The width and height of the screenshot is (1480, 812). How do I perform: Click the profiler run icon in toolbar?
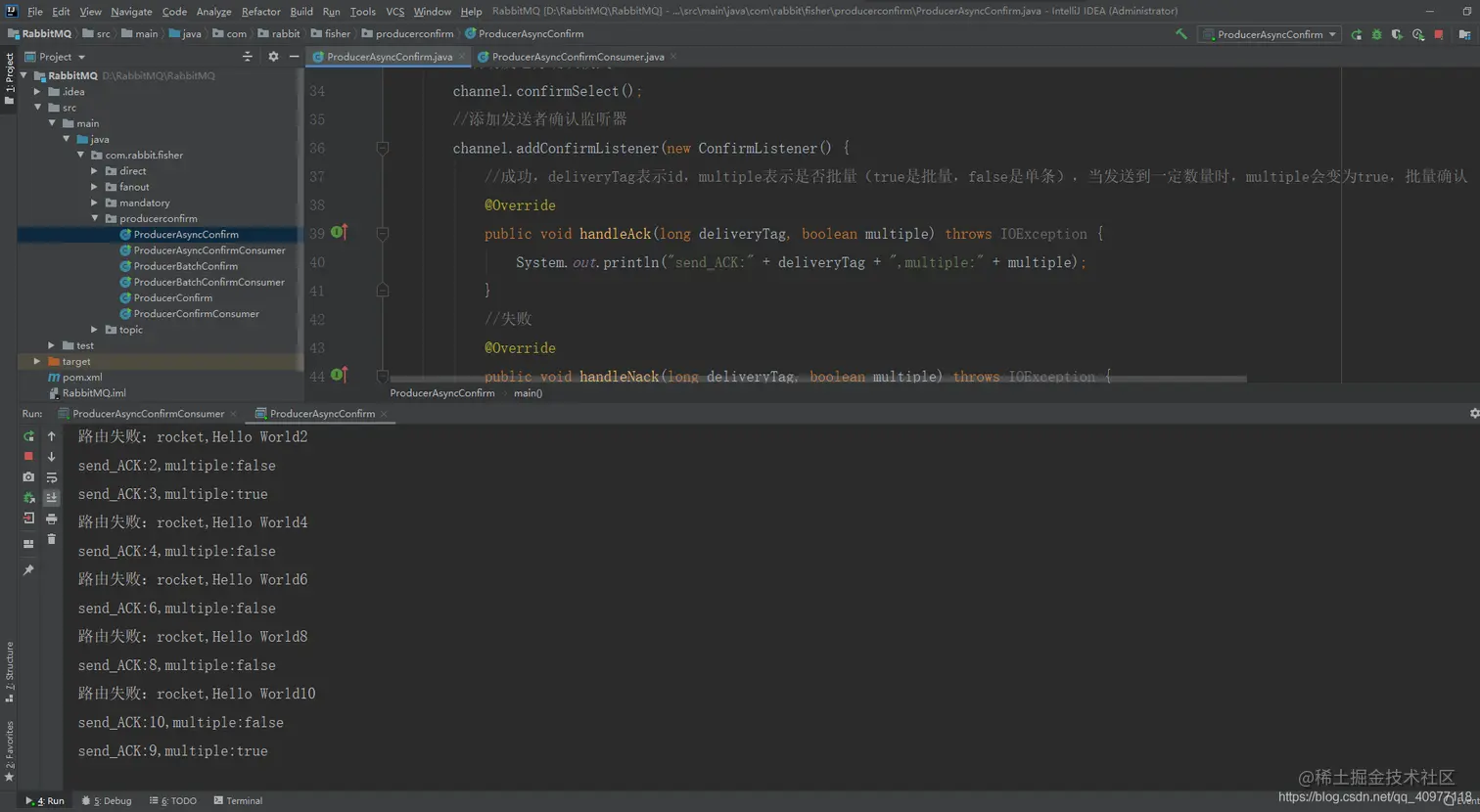pos(1417,34)
